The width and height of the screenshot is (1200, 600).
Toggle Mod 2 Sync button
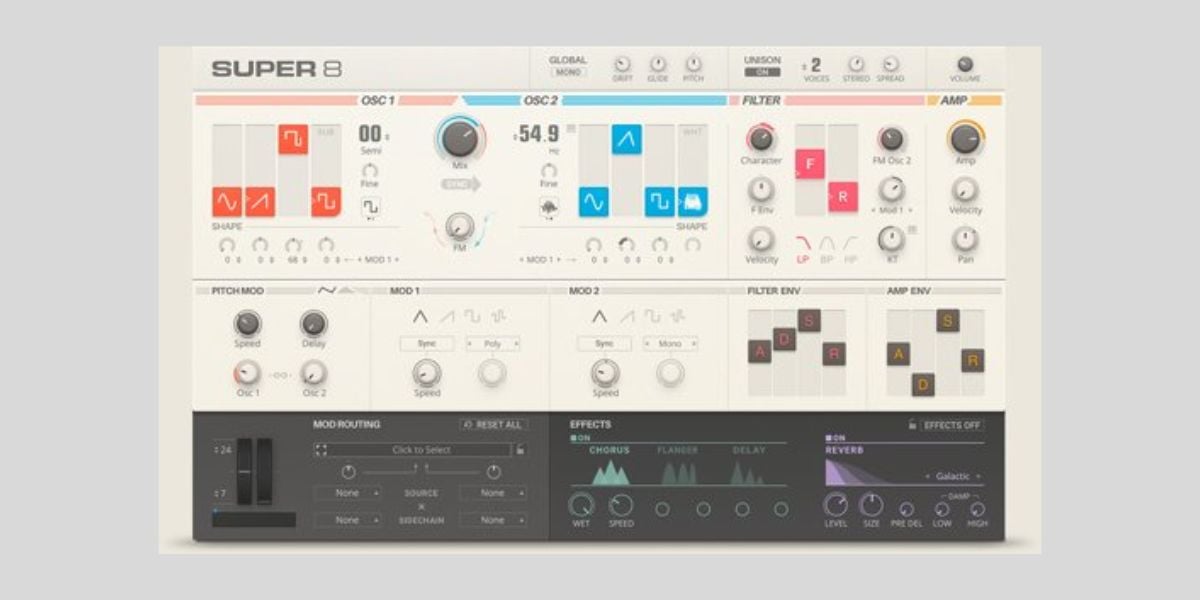pyautogui.click(x=605, y=343)
